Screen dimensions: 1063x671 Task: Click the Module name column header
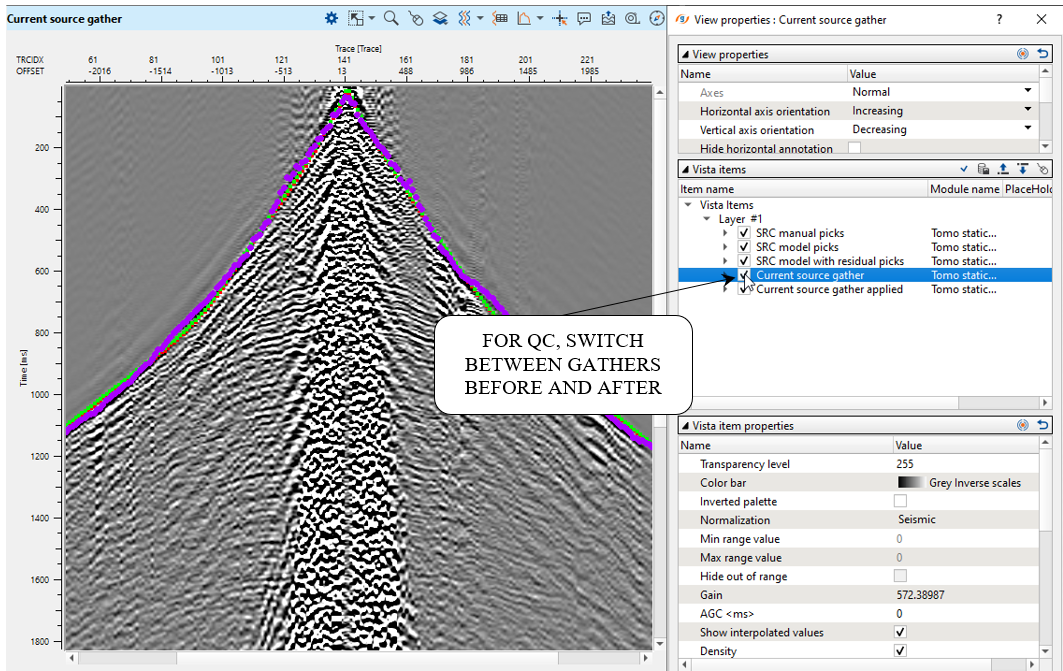coord(964,189)
